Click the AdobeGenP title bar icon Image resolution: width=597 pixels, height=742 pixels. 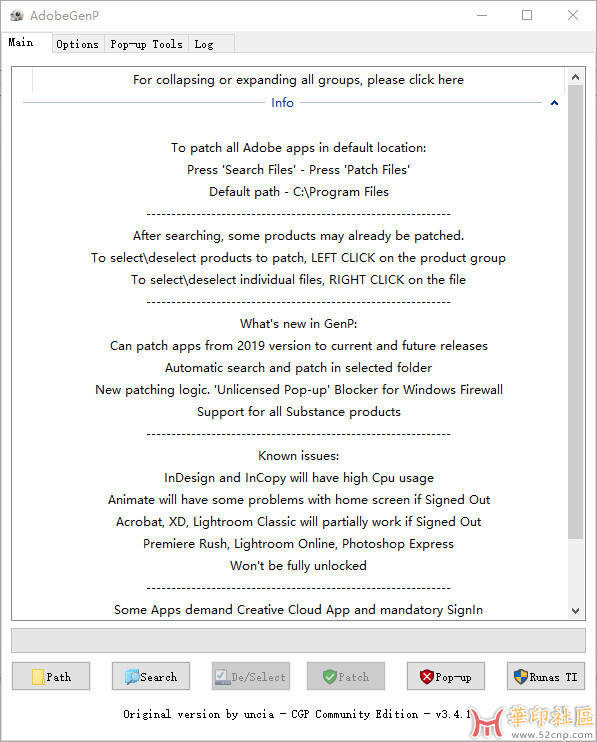(17, 16)
